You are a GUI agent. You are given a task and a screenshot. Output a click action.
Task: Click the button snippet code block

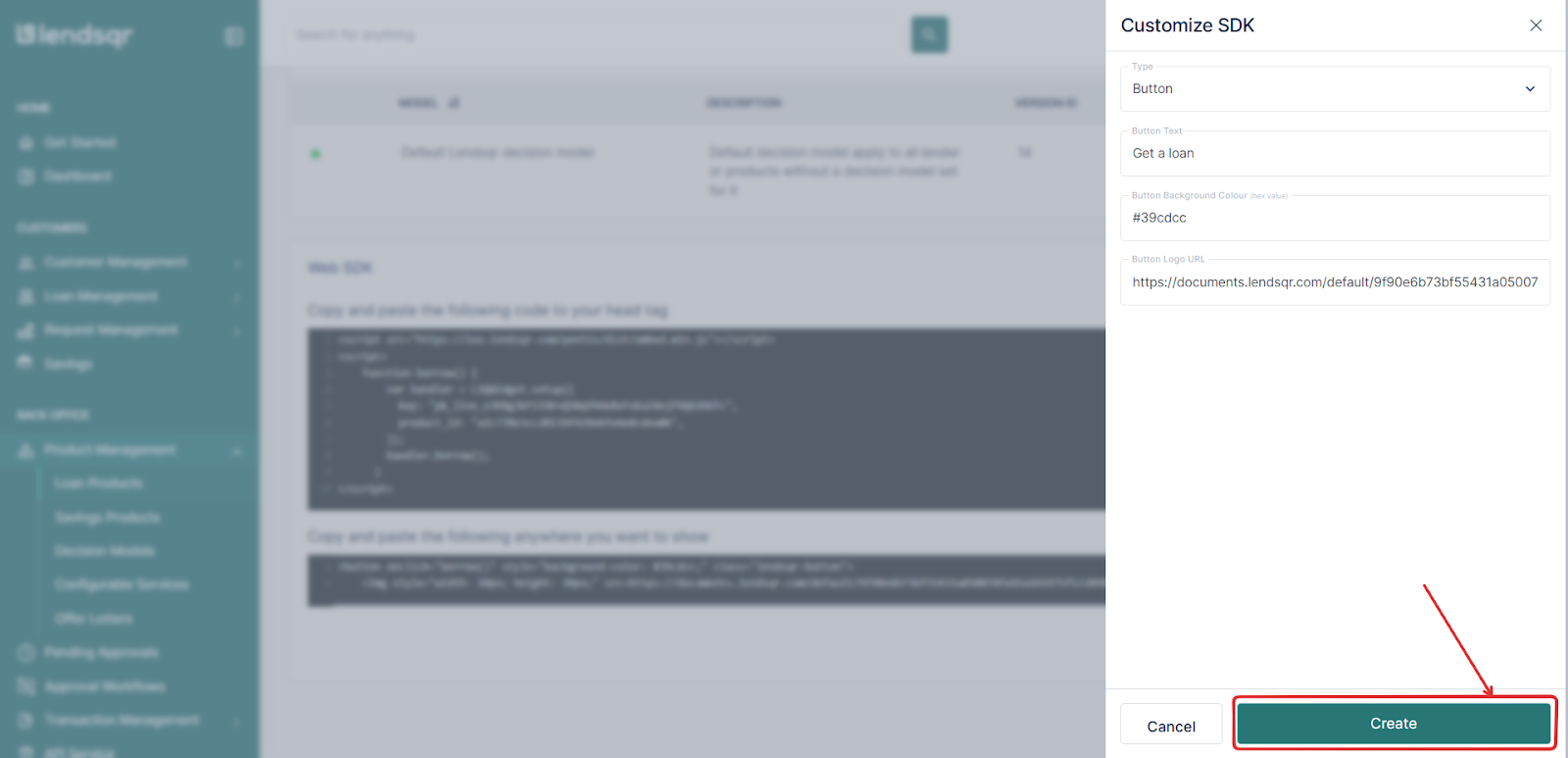click(x=707, y=581)
